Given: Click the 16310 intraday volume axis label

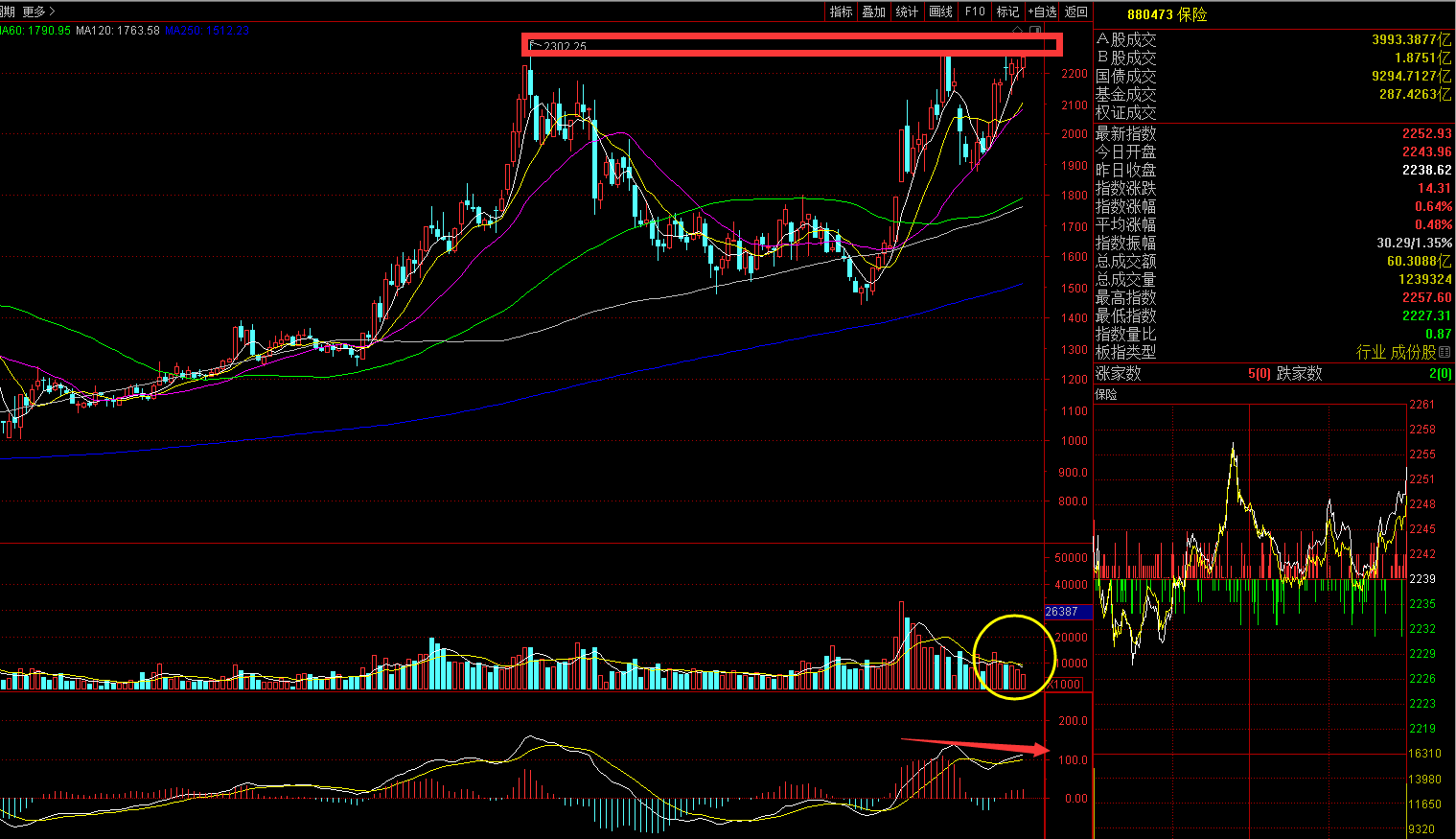Looking at the screenshot, I should pyautogui.click(x=1424, y=754).
